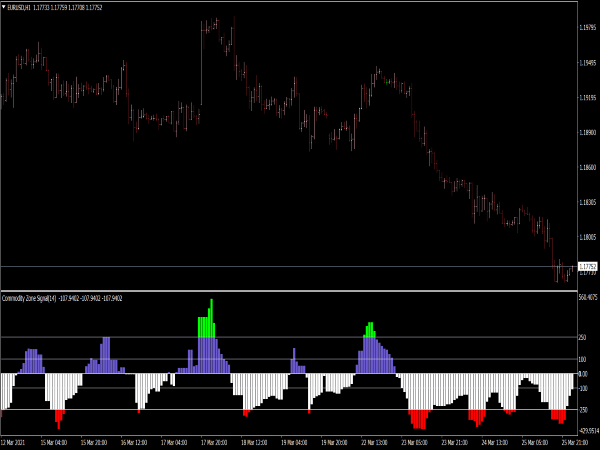This screenshot has width=600, height=450.
Task: Click the small triangle beside EURUSD,H1
Action: [4, 7]
